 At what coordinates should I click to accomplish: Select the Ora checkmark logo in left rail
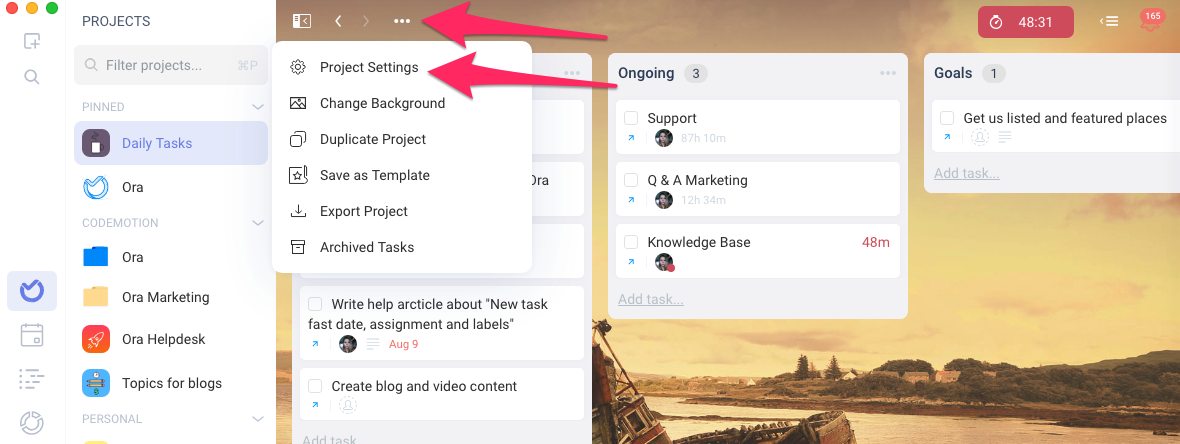(x=32, y=291)
